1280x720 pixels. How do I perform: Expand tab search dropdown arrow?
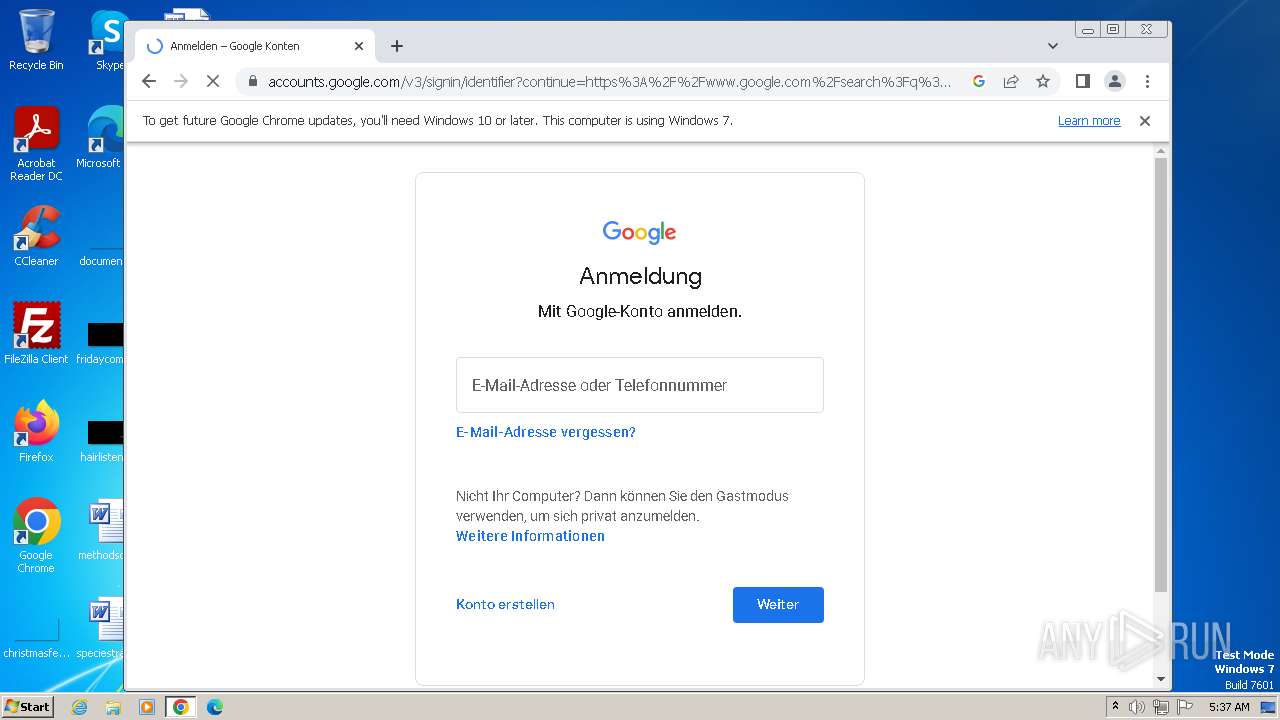click(1052, 46)
